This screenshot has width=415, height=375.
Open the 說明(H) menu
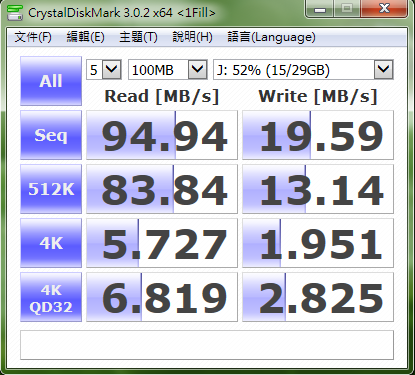tap(192, 37)
